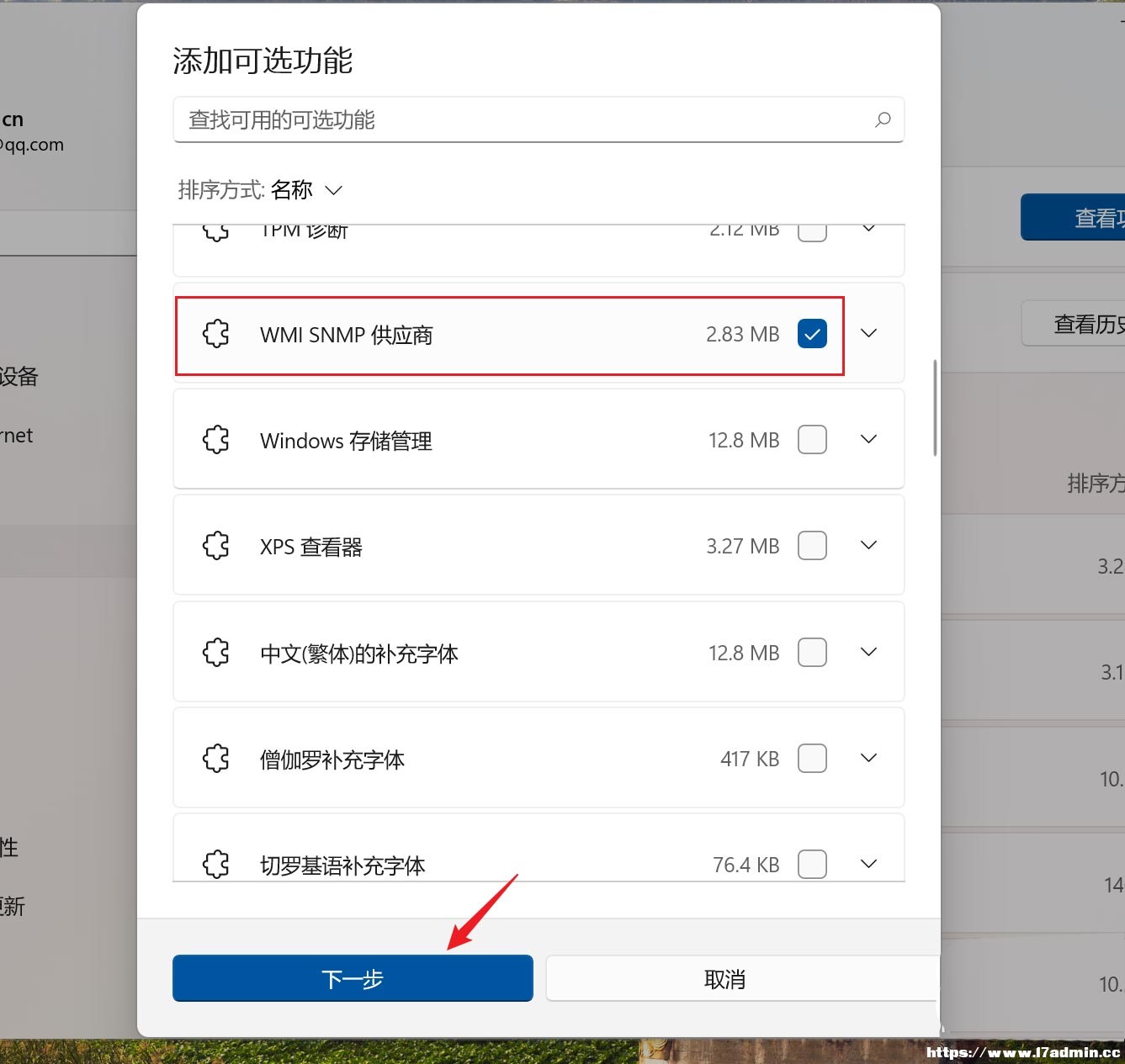
Task: Click the 查看历史 button in Settings window
Action: pyautogui.click(x=1074, y=324)
